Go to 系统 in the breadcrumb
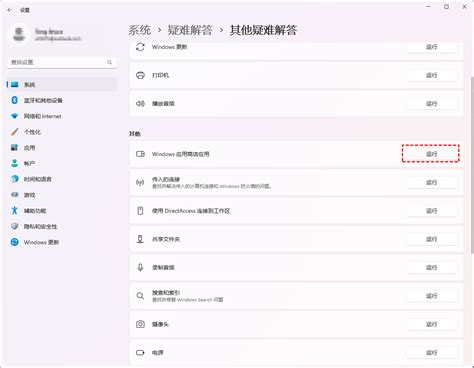This screenshot has height=368, width=474. pos(139,30)
